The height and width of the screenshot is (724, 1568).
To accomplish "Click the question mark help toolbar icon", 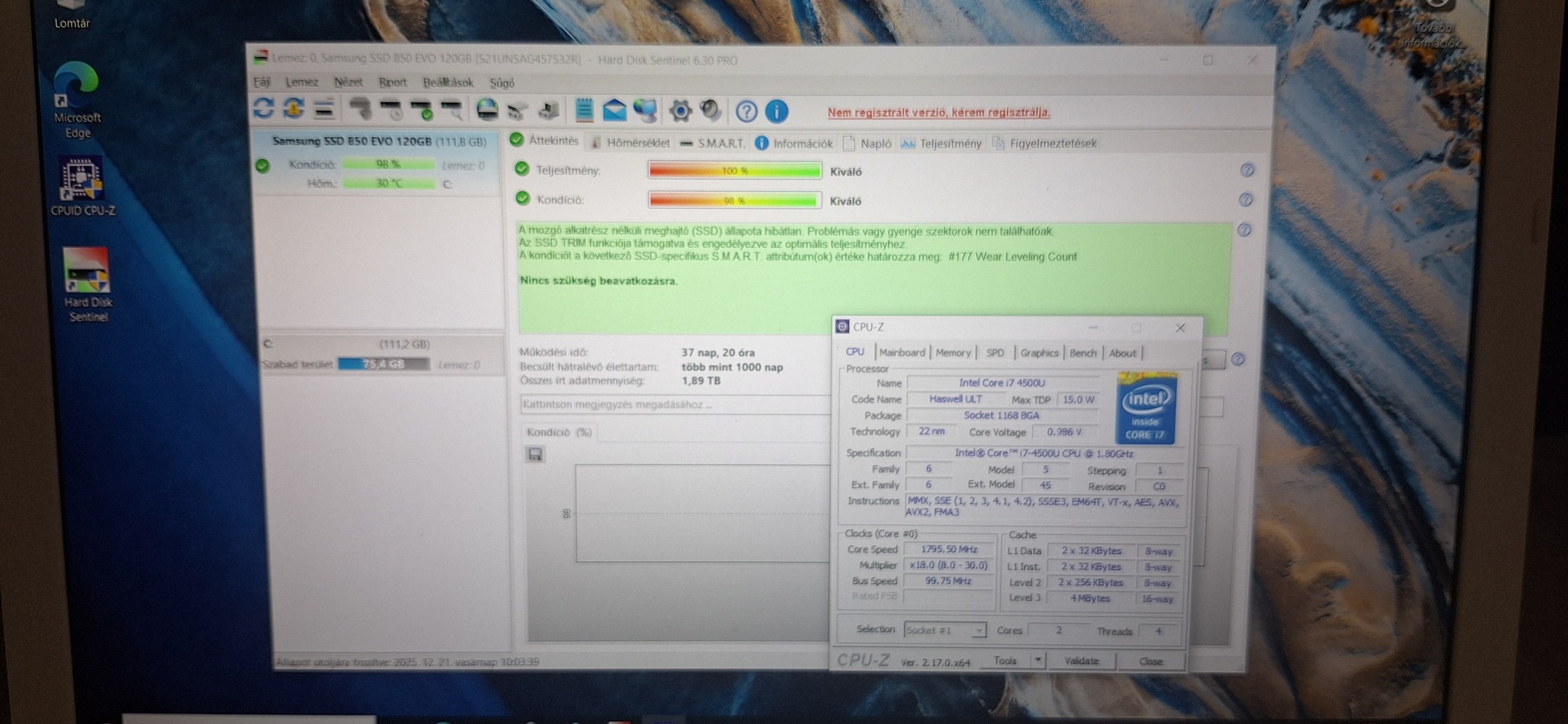I will tap(746, 112).
